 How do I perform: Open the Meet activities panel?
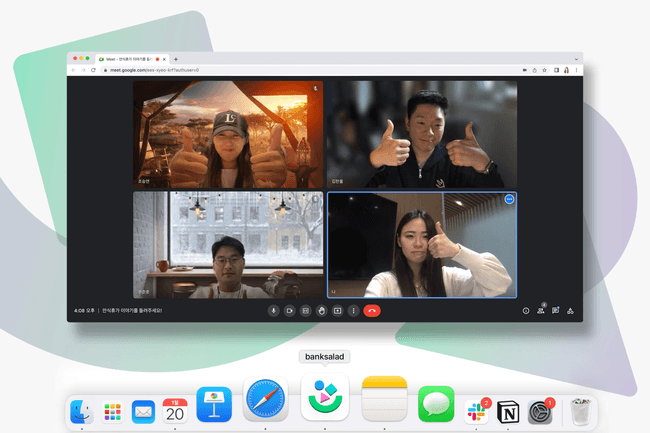[x=570, y=311]
